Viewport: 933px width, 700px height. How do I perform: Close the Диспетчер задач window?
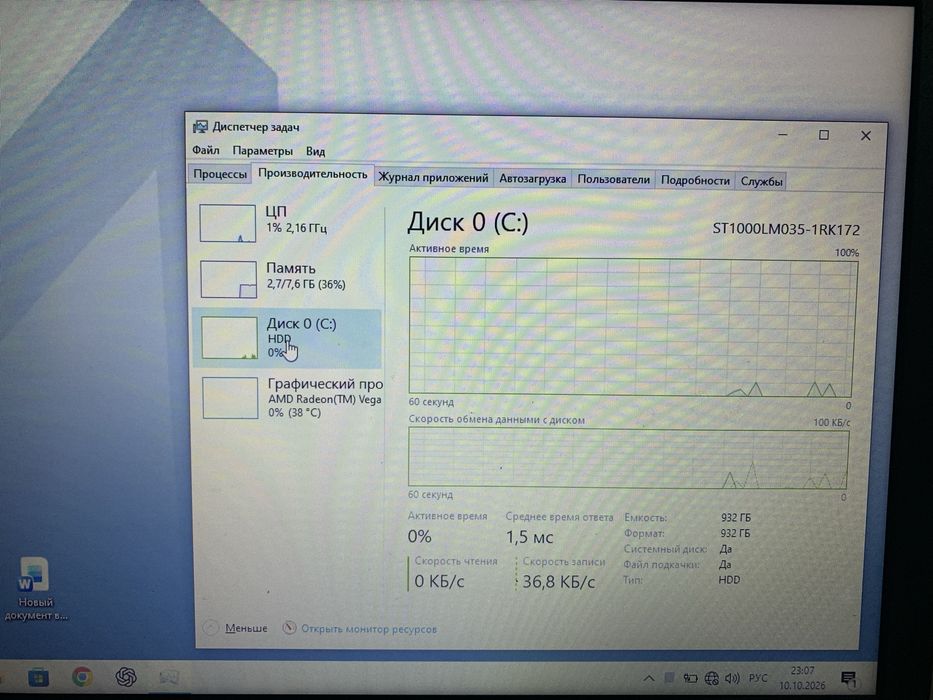[866, 136]
